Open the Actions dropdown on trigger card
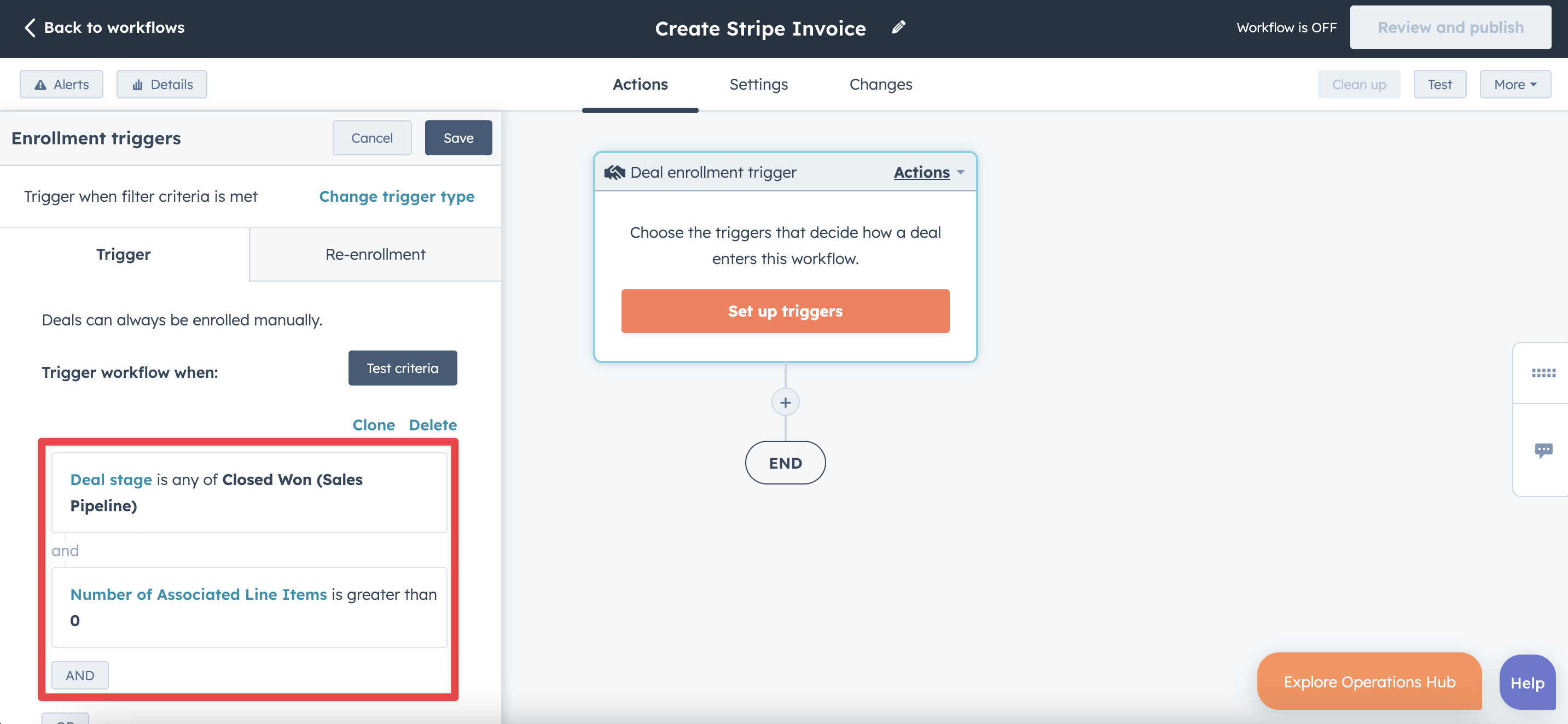This screenshot has width=1568, height=724. coord(928,172)
